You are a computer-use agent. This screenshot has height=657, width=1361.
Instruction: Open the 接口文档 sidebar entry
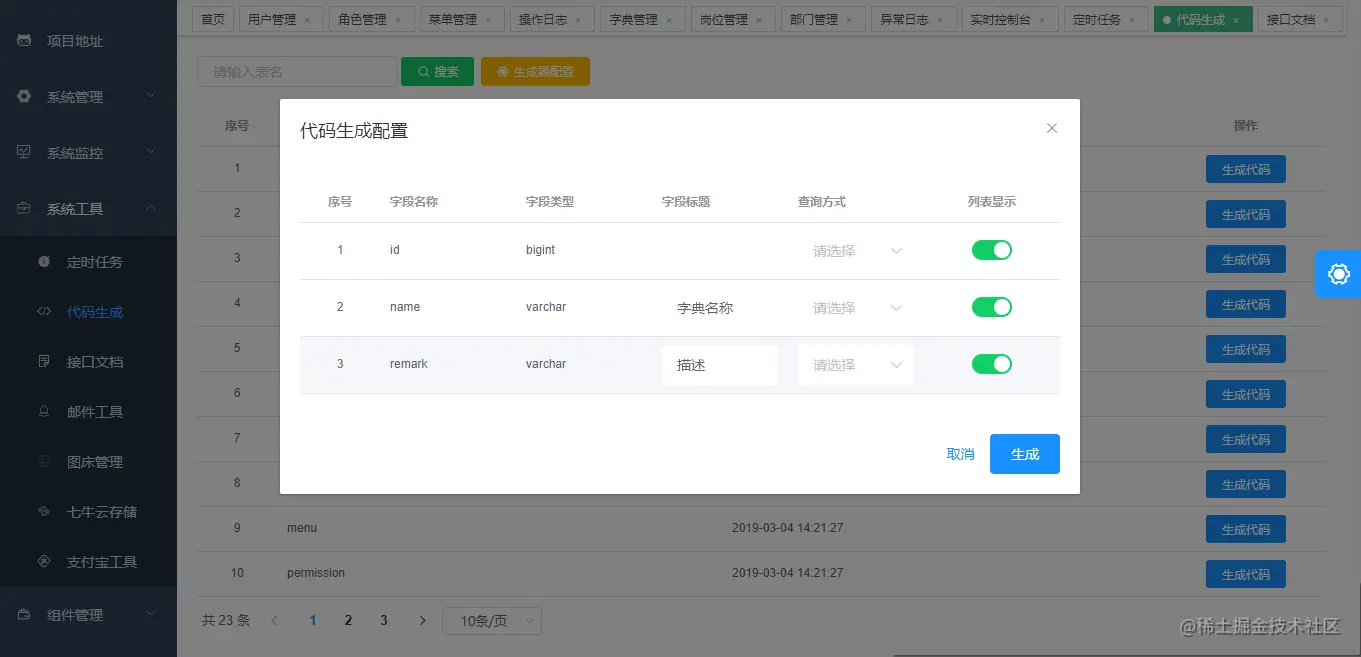click(95, 361)
